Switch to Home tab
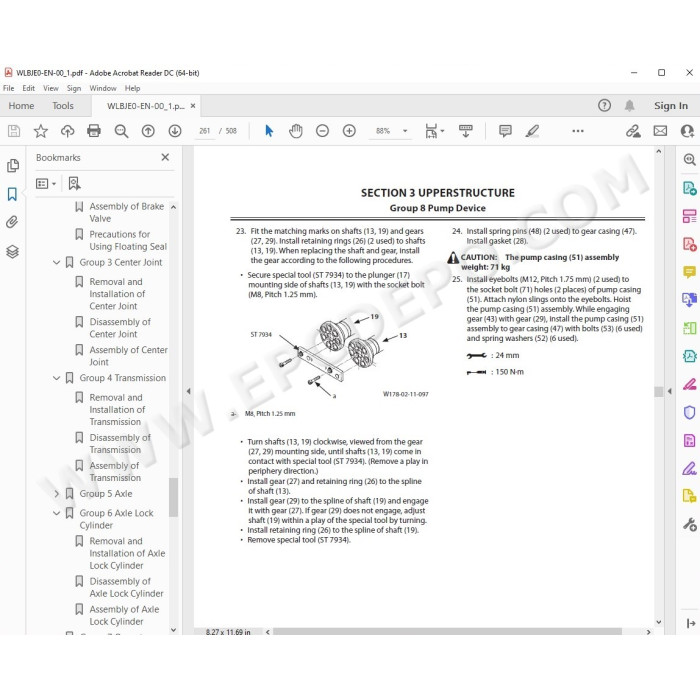 point(21,106)
